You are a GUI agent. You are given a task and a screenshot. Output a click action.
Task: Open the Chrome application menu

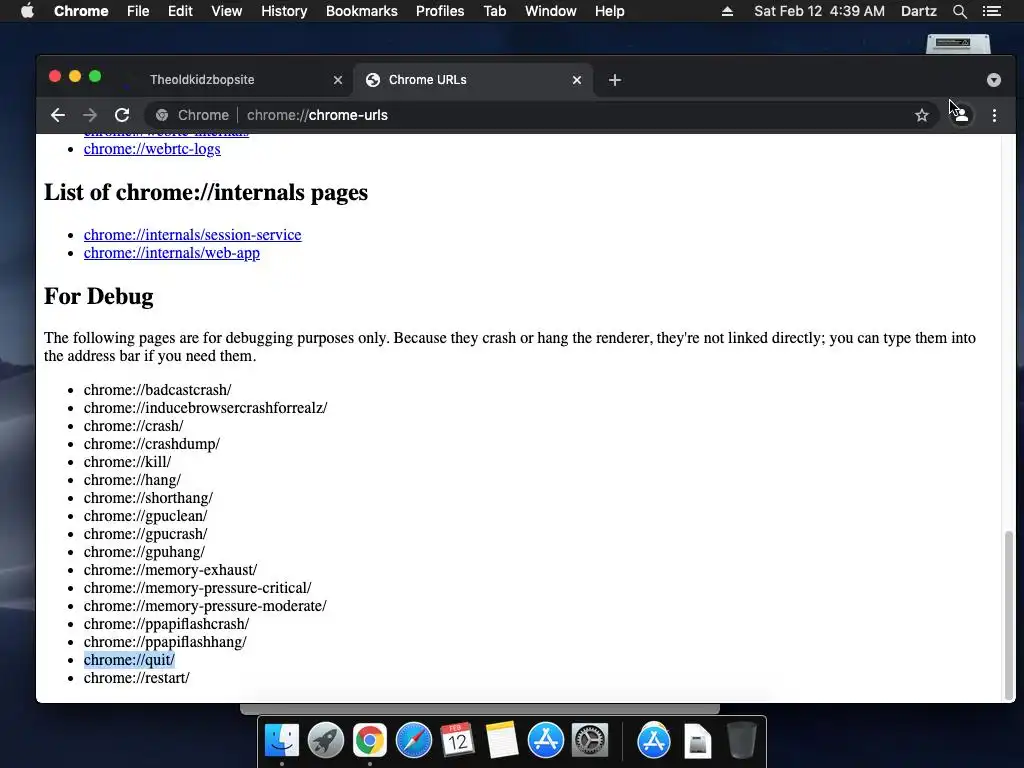point(81,11)
